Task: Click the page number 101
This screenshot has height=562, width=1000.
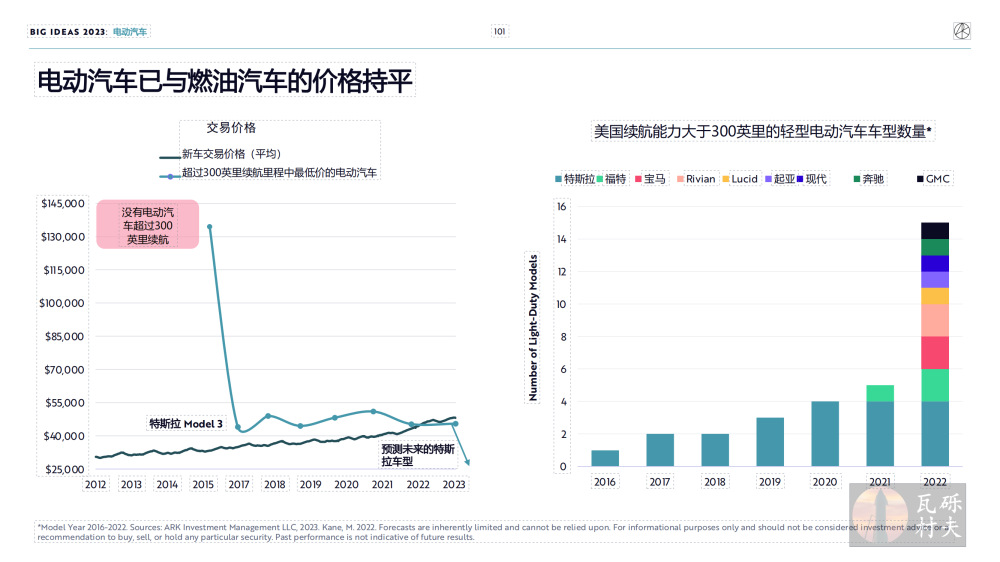Action: tap(500, 31)
